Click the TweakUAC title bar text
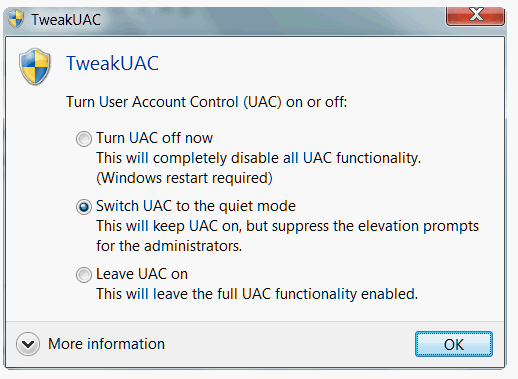This screenshot has height=379, width=518. [x=66, y=20]
